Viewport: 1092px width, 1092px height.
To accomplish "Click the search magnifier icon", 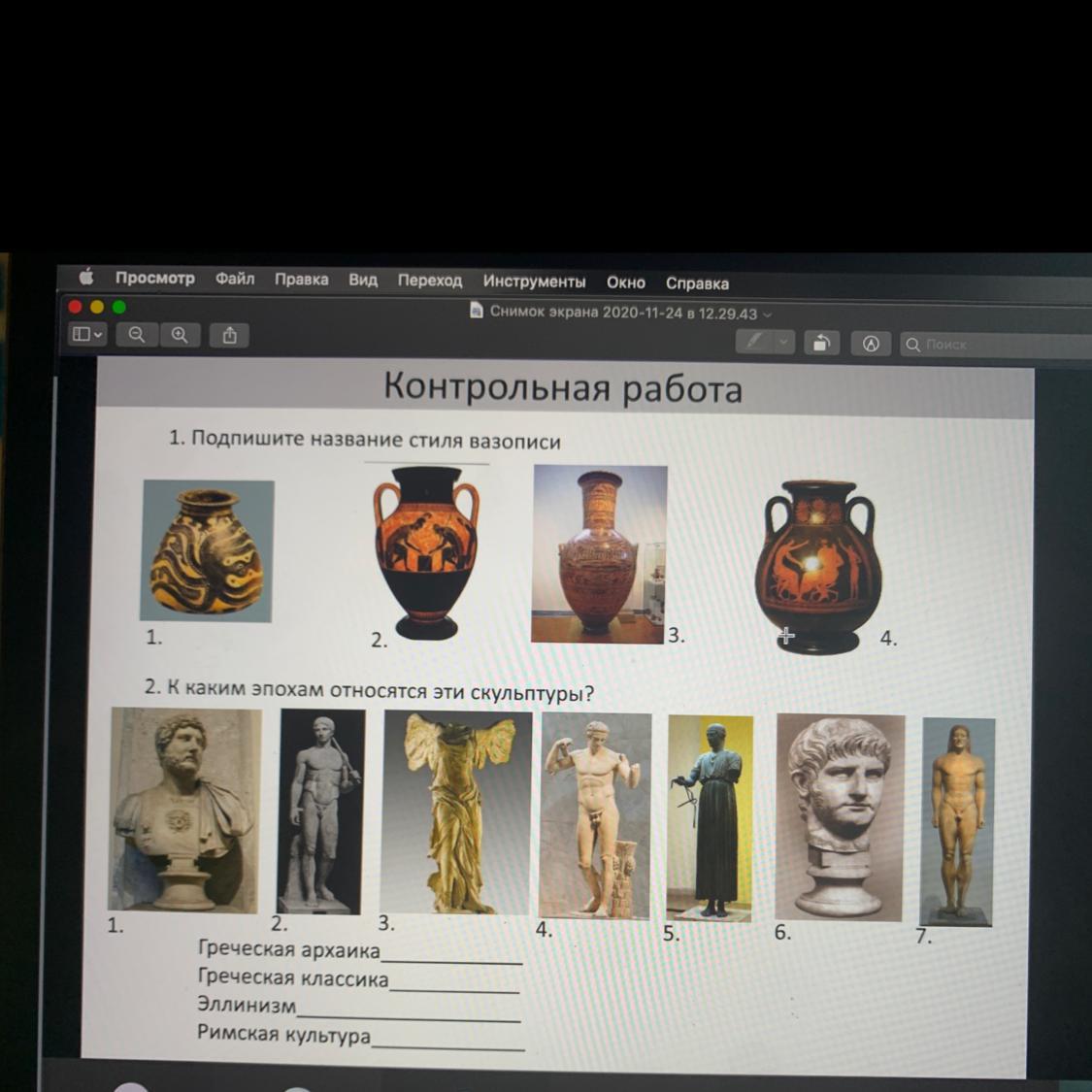I will [x=912, y=345].
